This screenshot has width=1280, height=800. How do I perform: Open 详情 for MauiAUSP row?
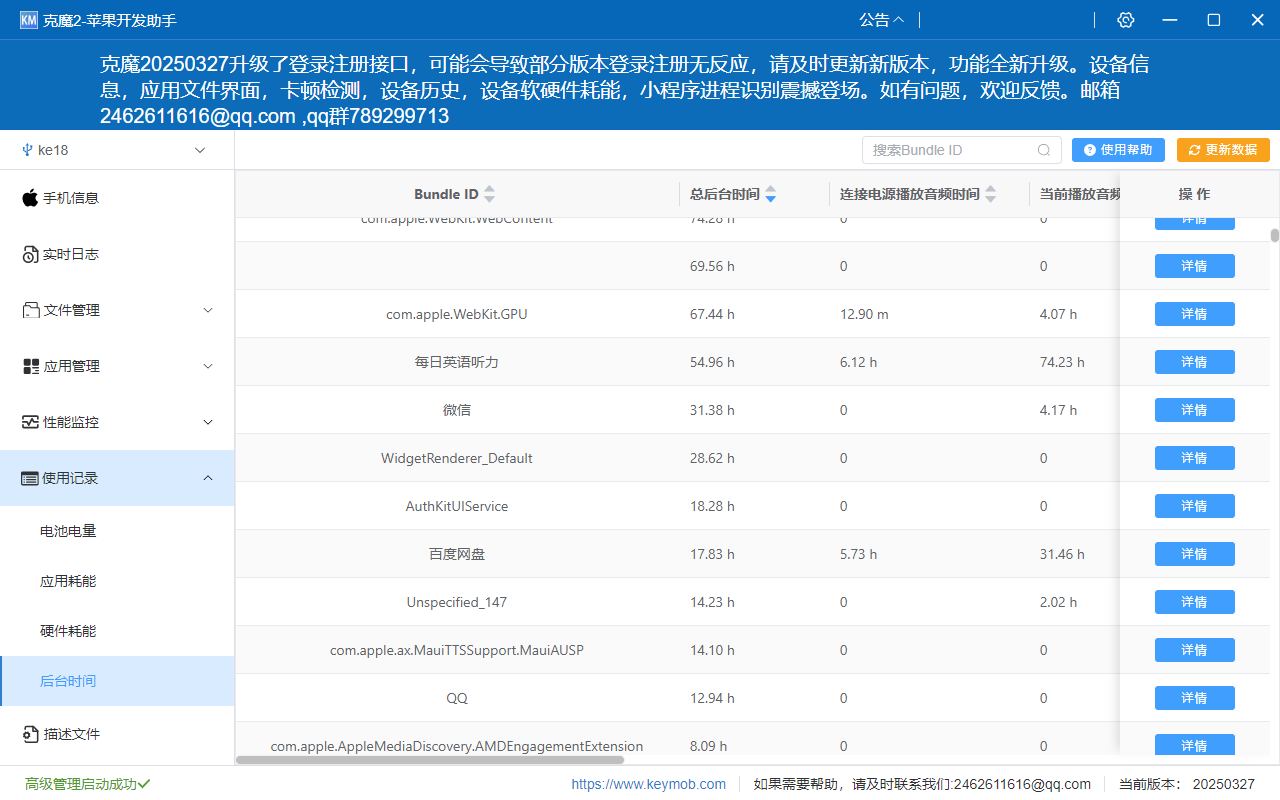1194,650
